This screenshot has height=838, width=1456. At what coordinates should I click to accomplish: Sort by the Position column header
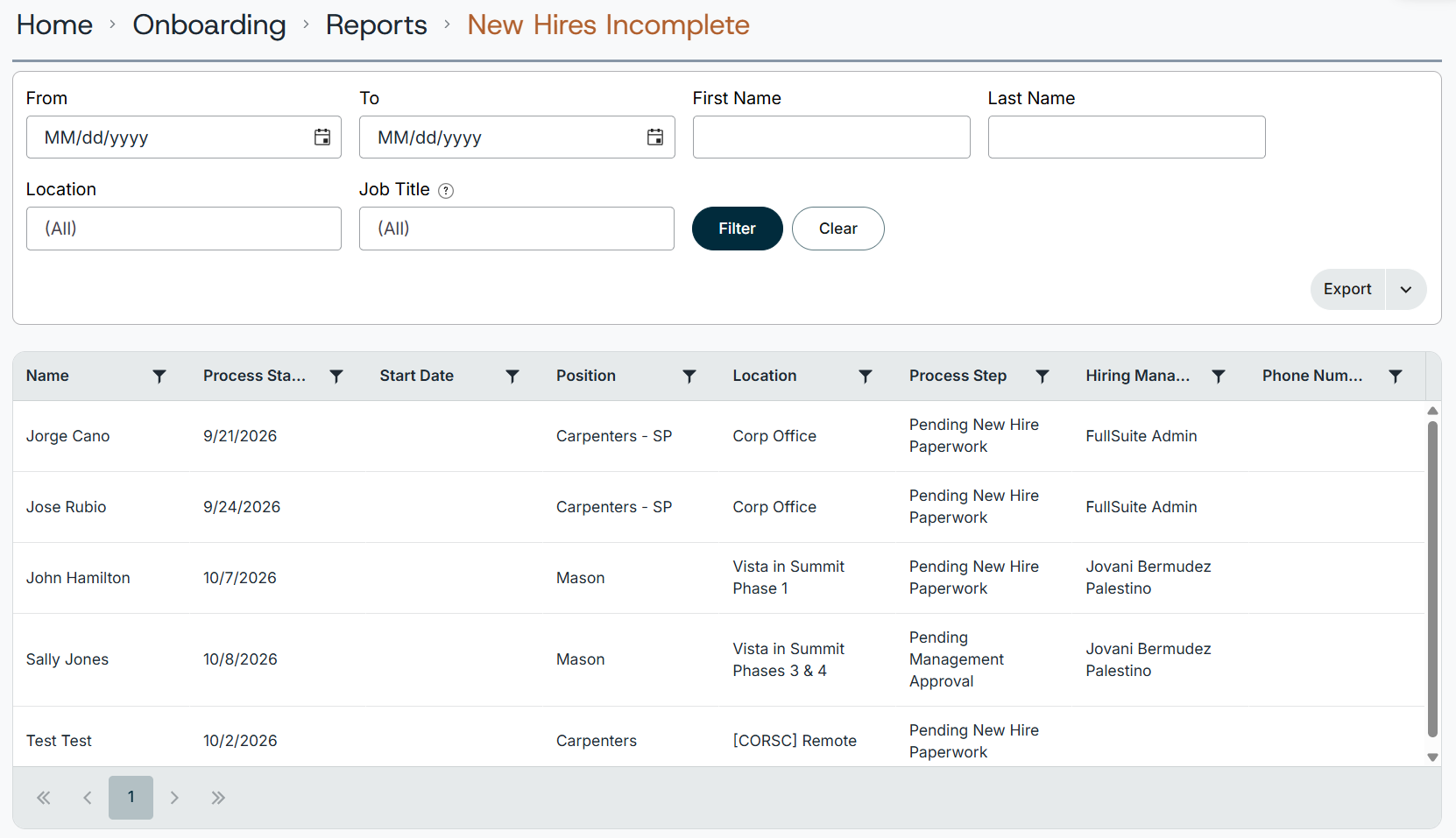[586, 376]
